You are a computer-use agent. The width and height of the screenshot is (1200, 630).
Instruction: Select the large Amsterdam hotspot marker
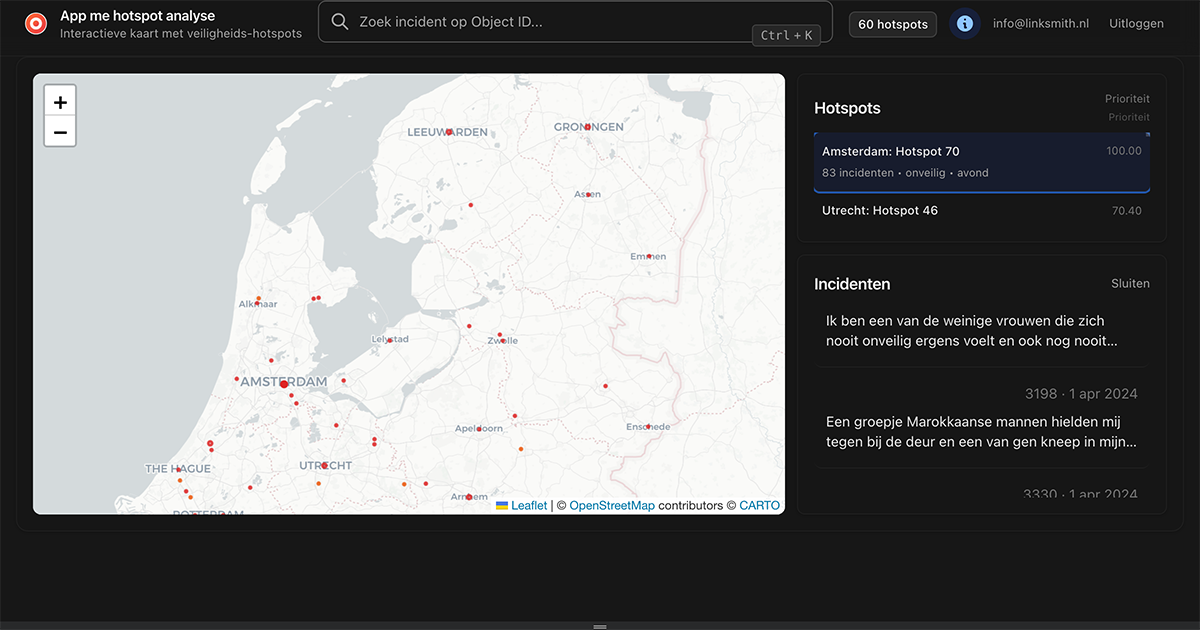pos(284,384)
